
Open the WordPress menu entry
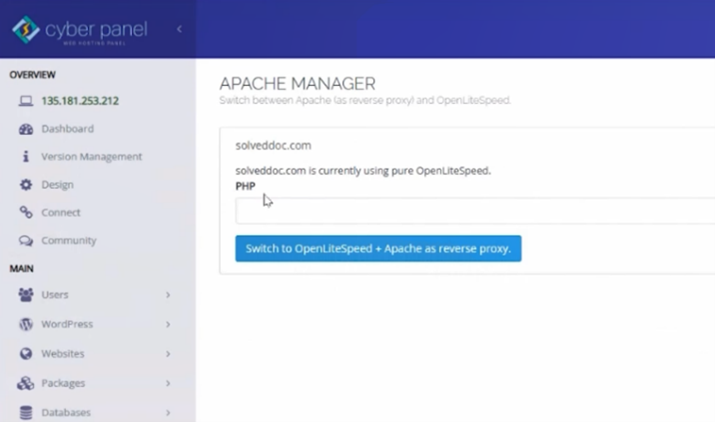coord(67,324)
